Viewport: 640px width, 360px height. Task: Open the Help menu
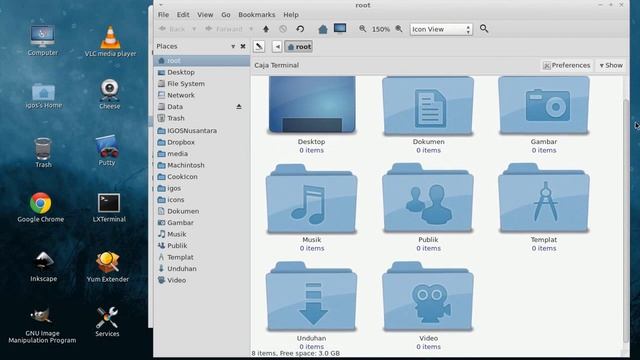[291, 15]
